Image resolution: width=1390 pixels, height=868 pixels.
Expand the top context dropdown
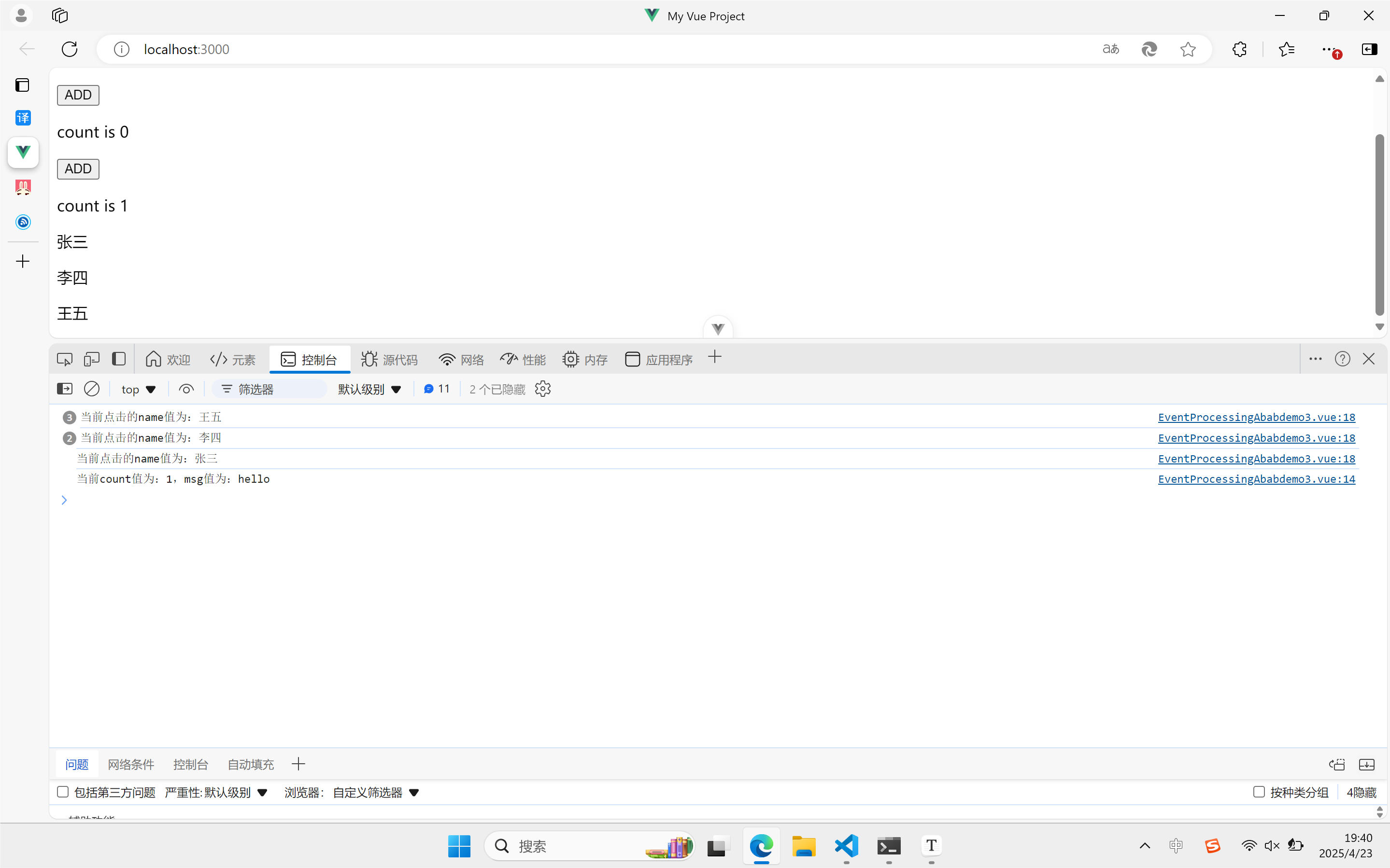138,389
